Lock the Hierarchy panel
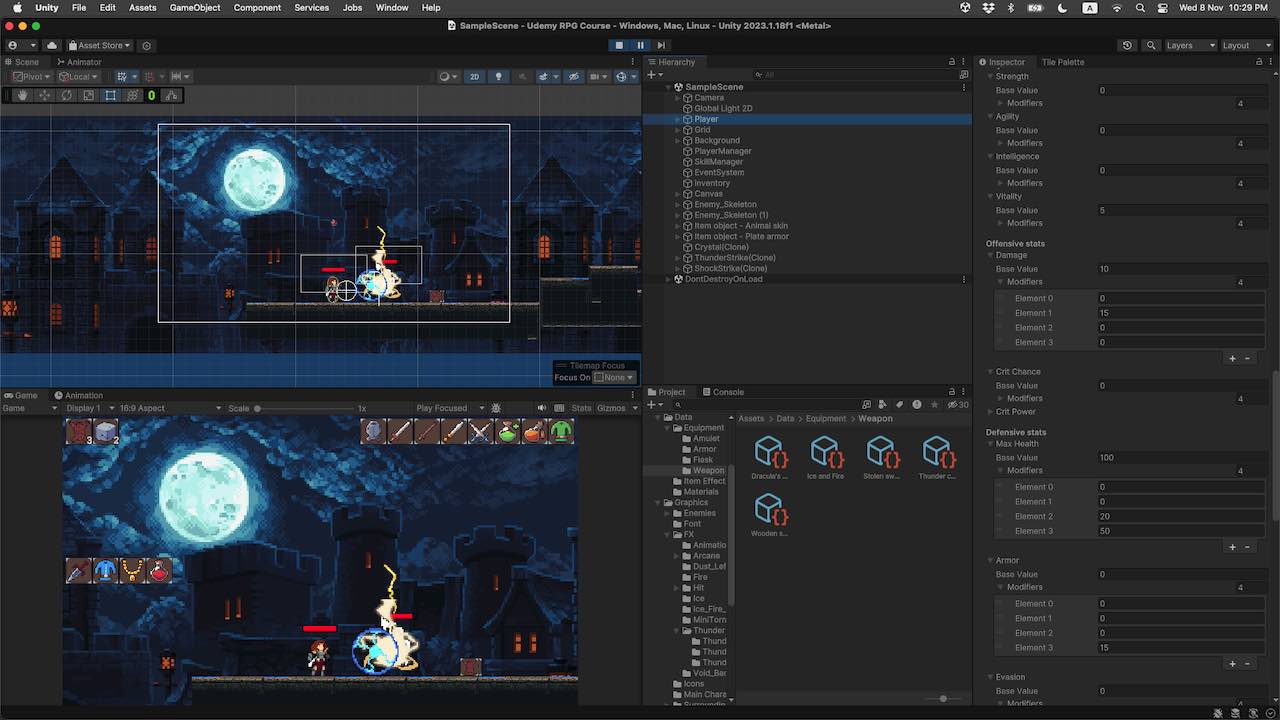Screen dimensions: 1280x720 pos(952,62)
